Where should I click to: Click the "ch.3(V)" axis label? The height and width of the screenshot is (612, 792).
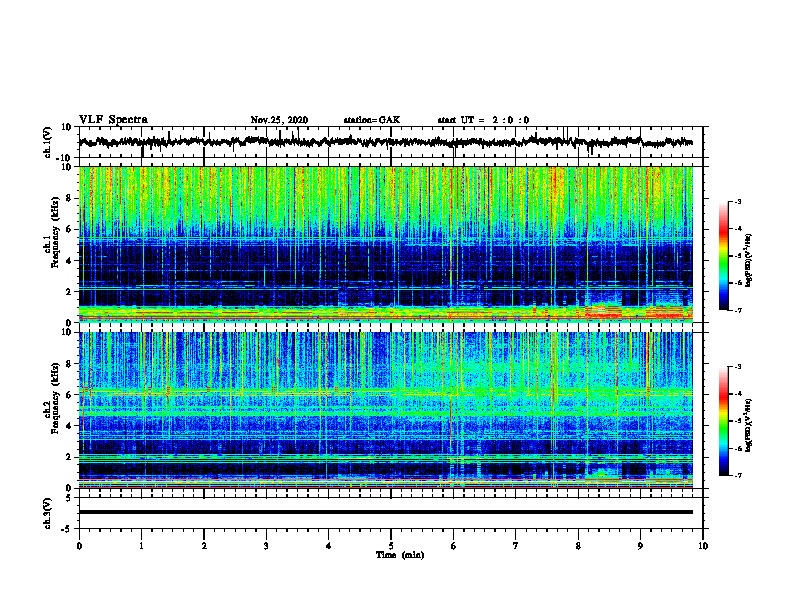point(48,513)
